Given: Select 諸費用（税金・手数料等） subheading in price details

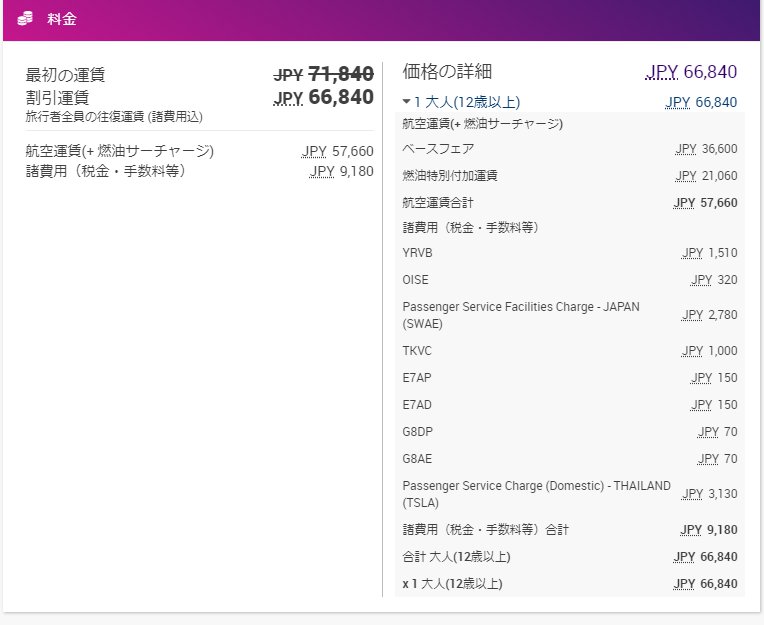Looking at the screenshot, I should [x=471, y=227].
